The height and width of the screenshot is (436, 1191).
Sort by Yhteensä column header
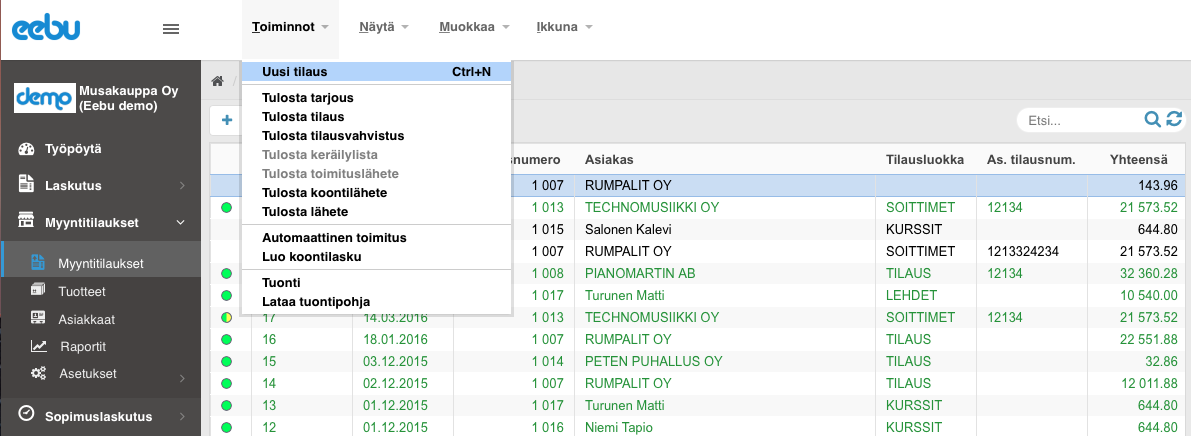click(1138, 160)
